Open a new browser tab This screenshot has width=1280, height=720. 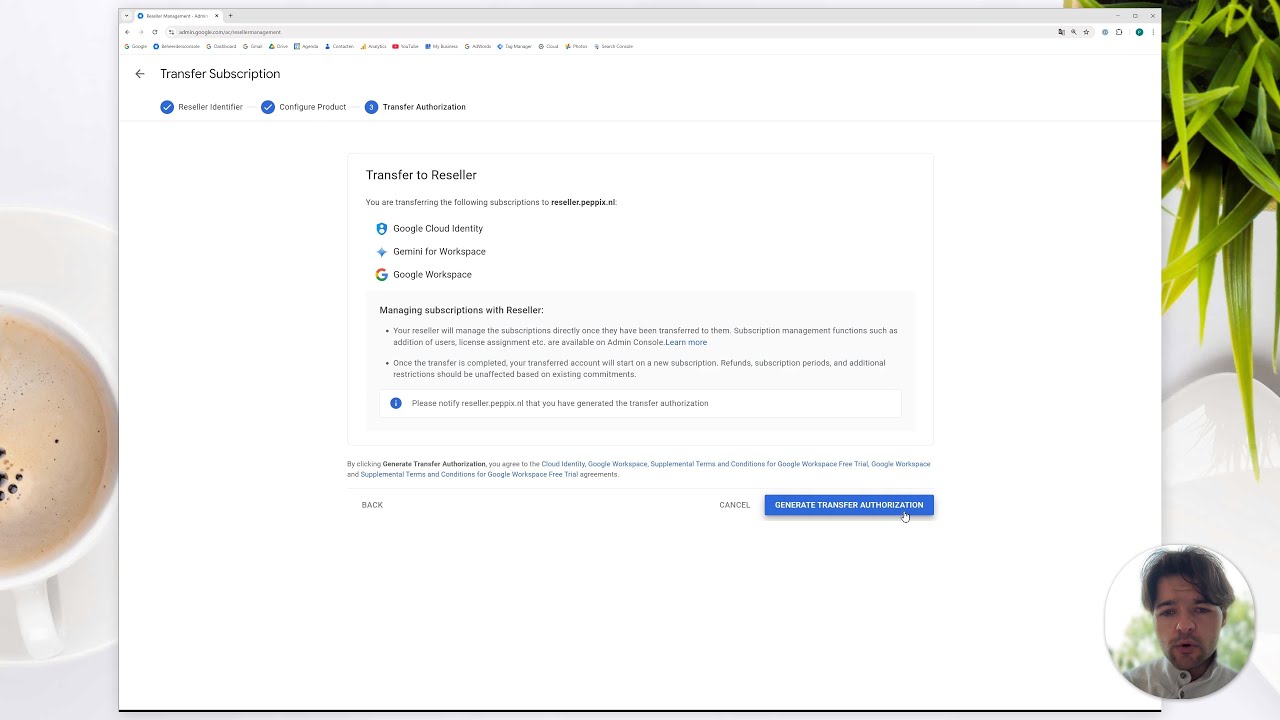(x=230, y=16)
